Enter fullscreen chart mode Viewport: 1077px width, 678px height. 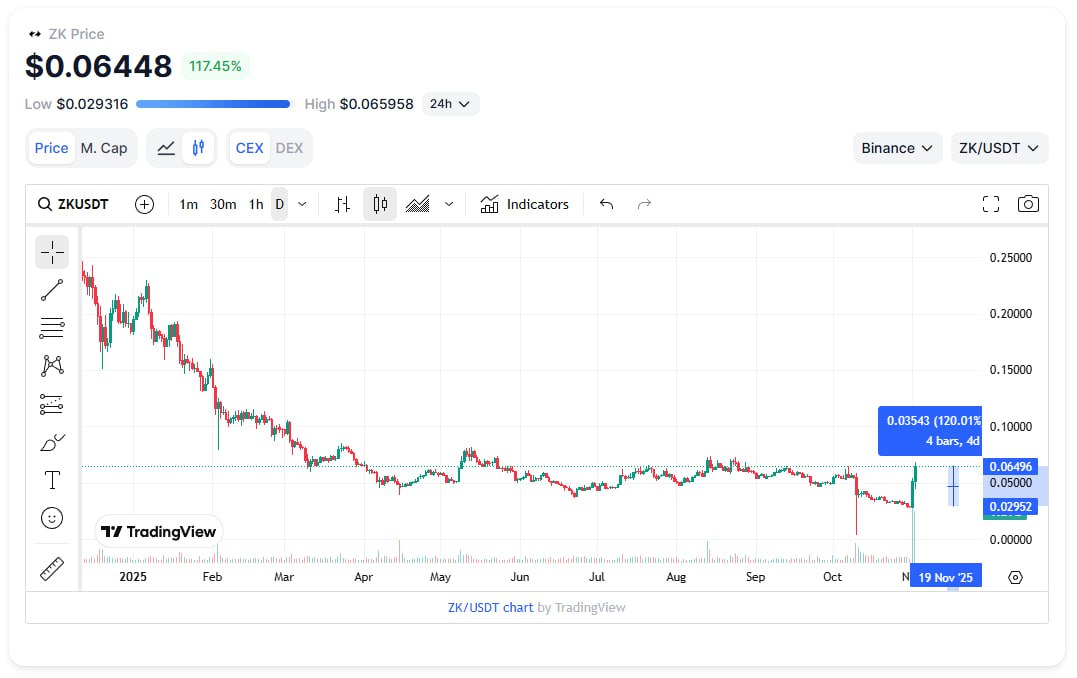pos(991,204)
